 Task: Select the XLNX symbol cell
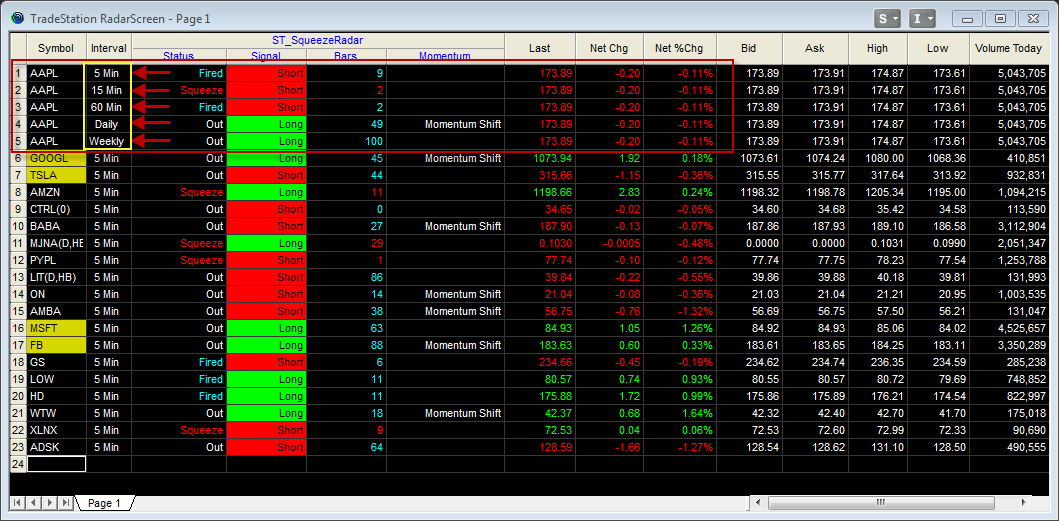pyautogui.click(x=57, y=430)
